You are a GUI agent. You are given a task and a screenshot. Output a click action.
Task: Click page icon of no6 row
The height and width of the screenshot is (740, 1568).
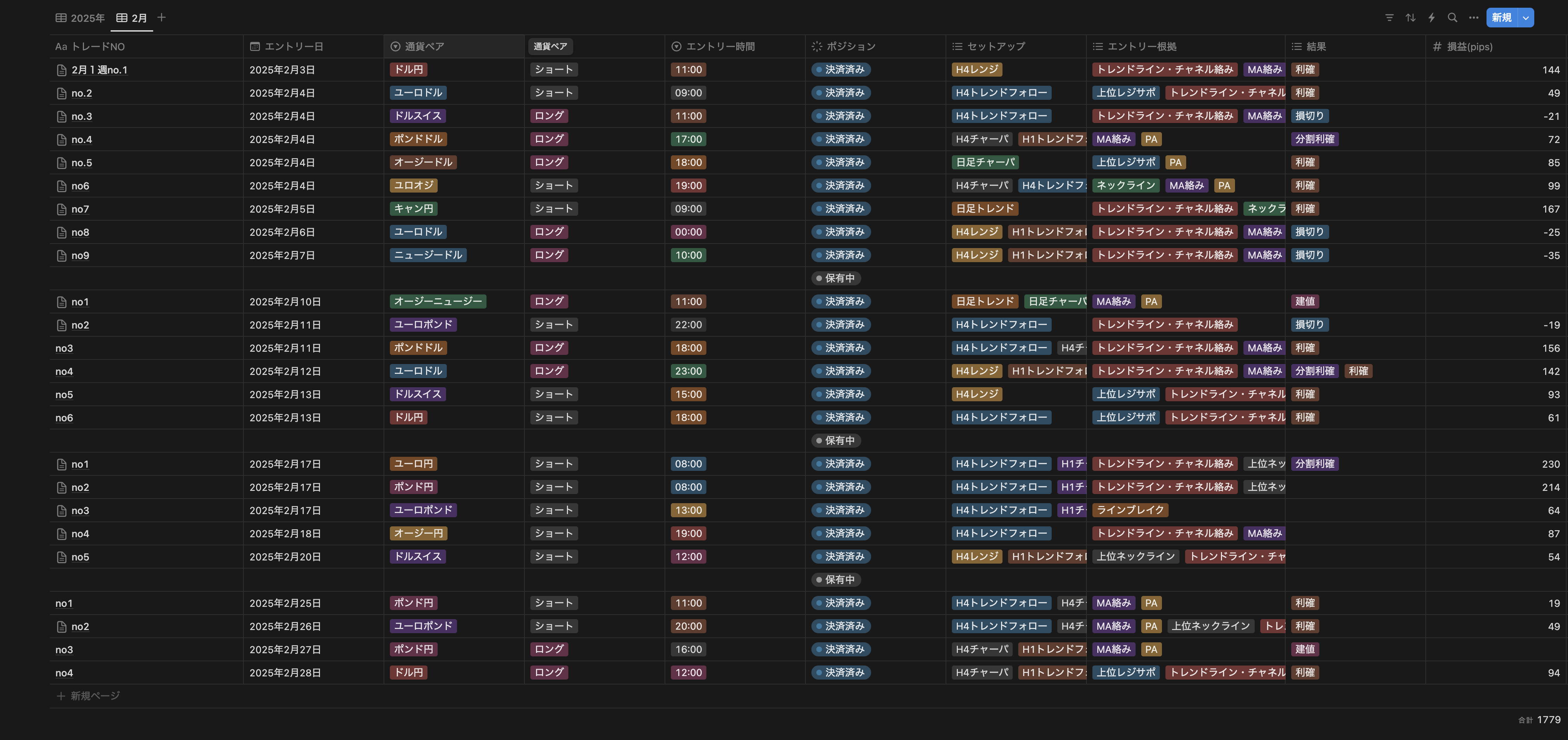click(x=61, y=186)
